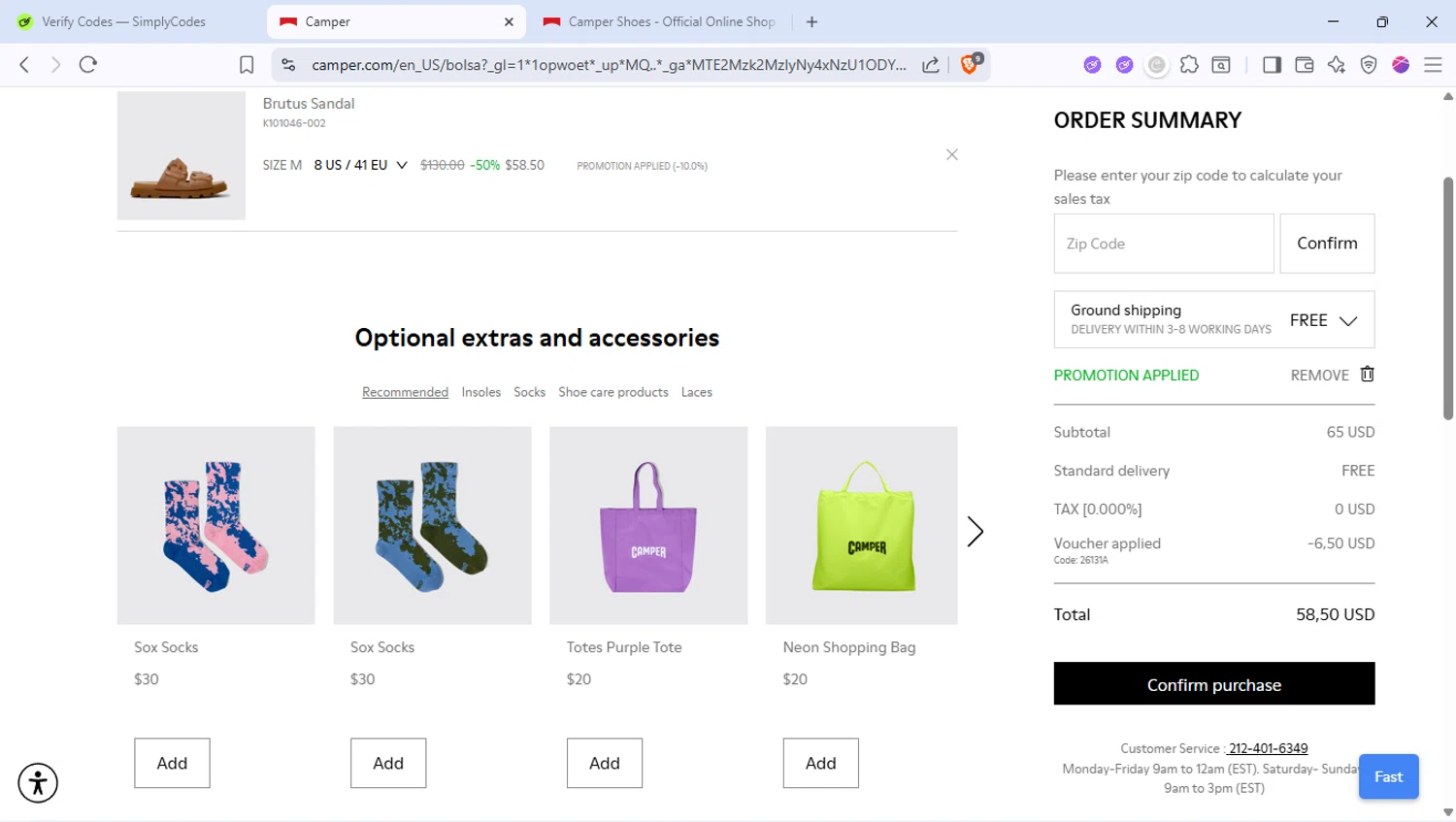The width and height of the screenshot is (1456, 822).
Task: Open the accessibility widget icon
Action: [x=38, y=782]
